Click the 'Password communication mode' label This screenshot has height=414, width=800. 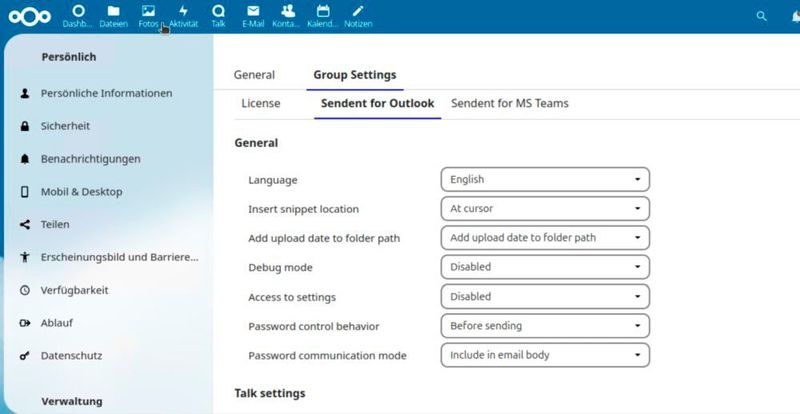coord(327,356)
